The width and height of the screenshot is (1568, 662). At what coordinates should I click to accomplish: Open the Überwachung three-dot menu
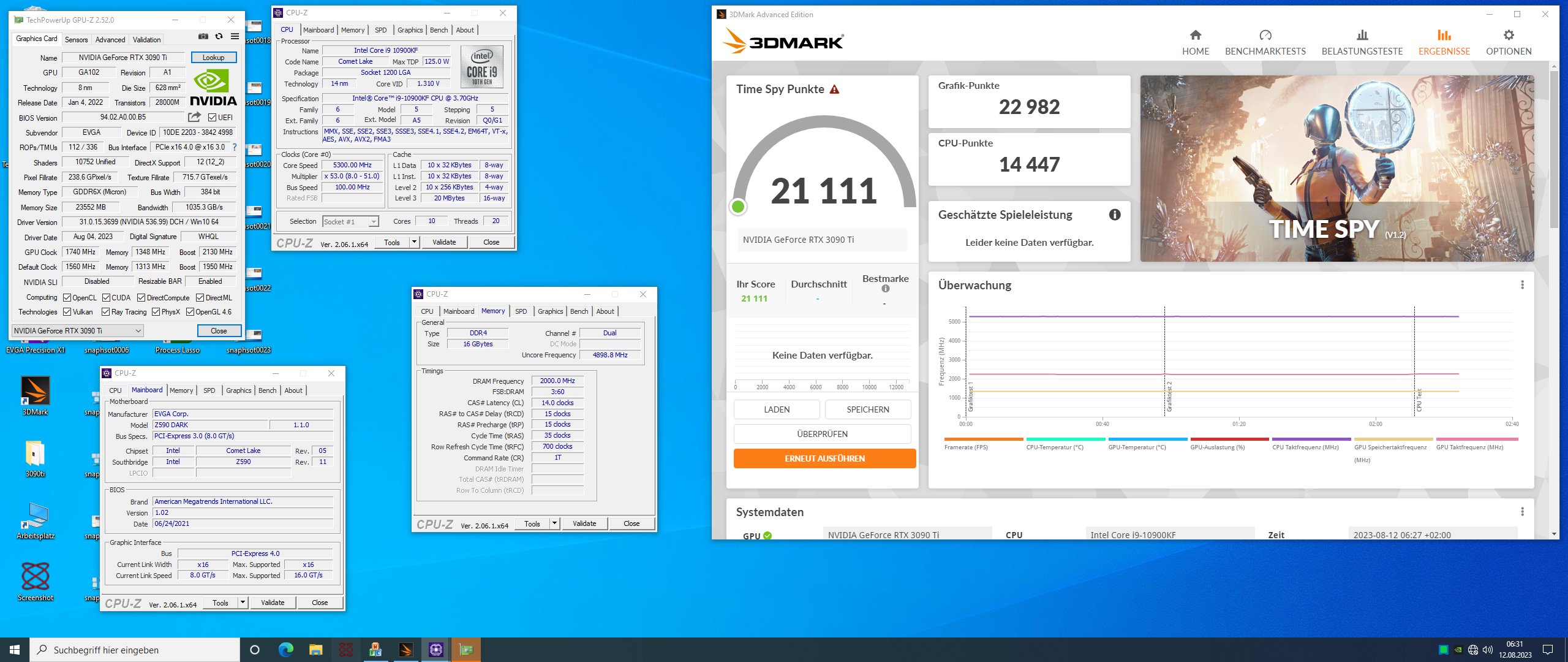(x=1522, y=285)
